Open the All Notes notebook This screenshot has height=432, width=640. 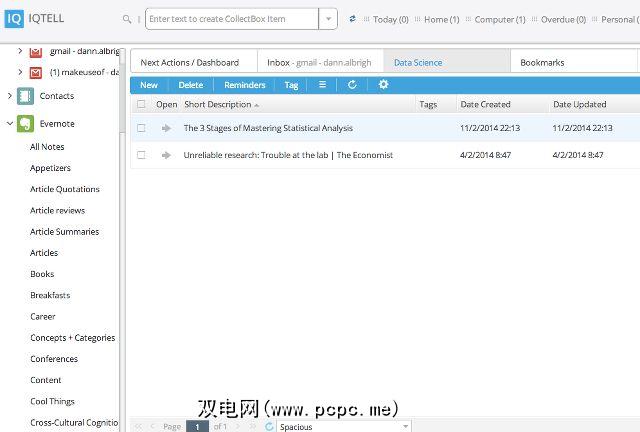click(47, 147)
